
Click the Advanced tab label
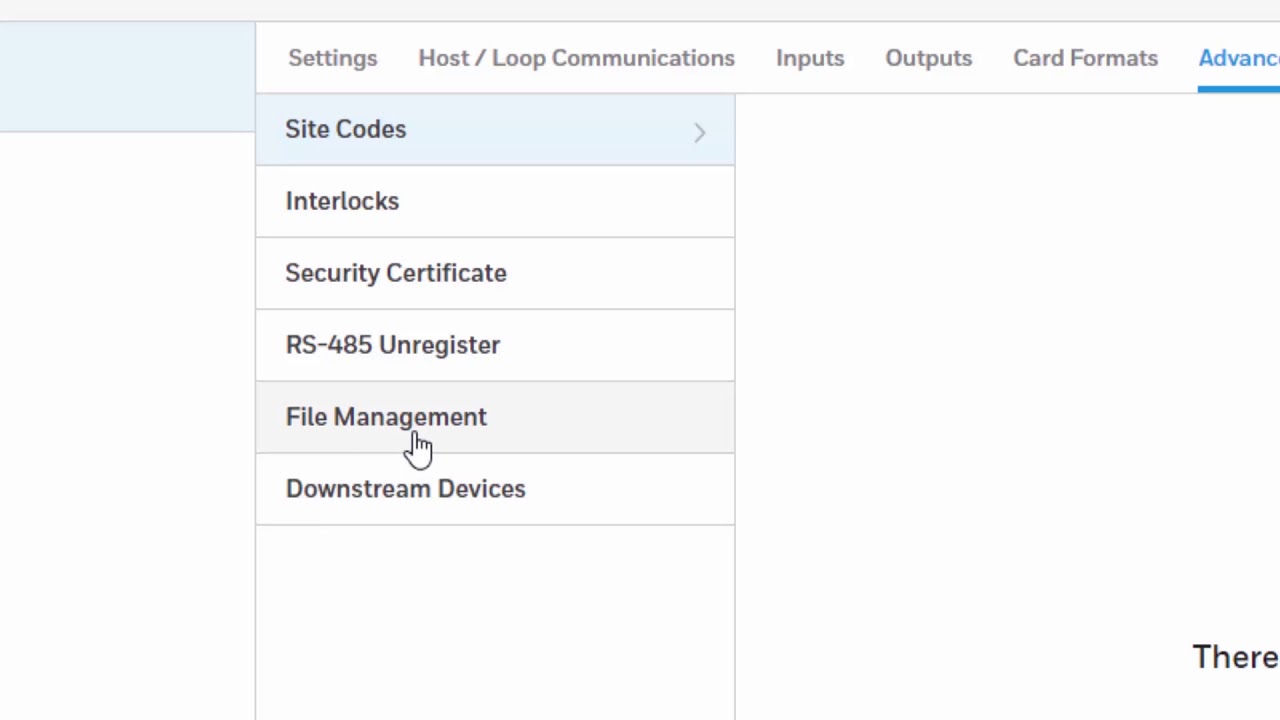(1240, 58)
